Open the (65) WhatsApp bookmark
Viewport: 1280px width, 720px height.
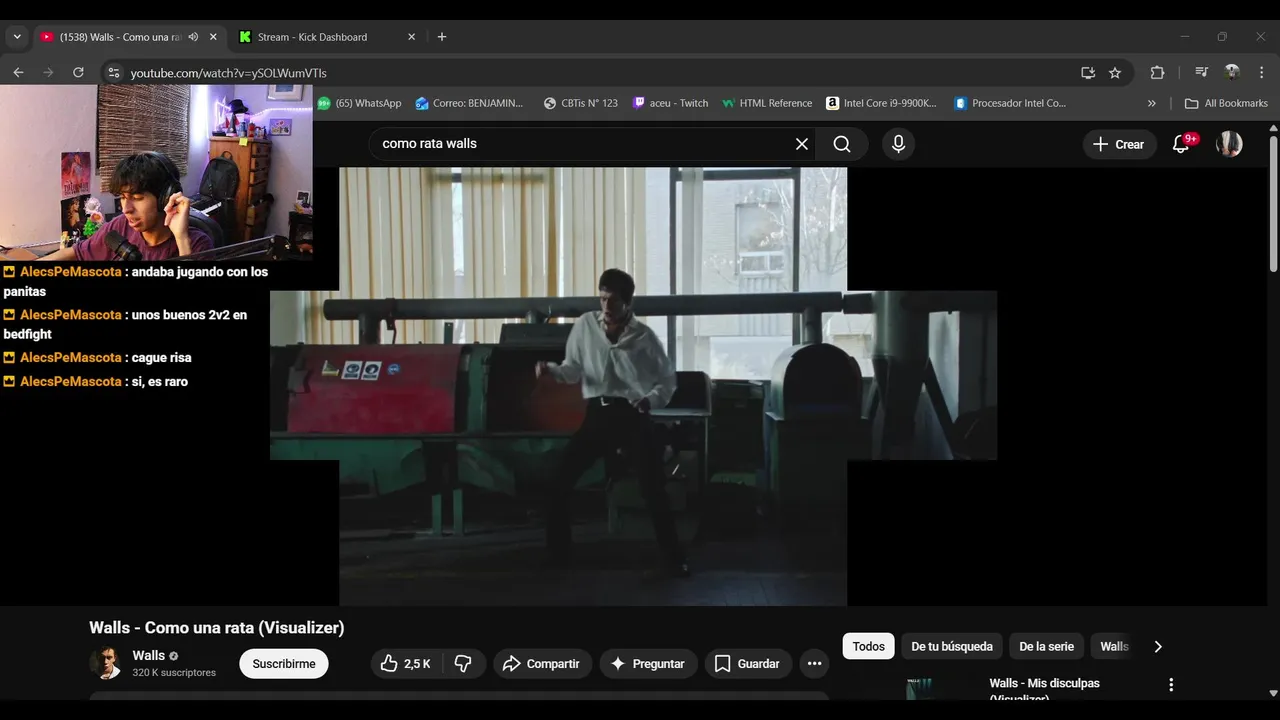point(359,103)
